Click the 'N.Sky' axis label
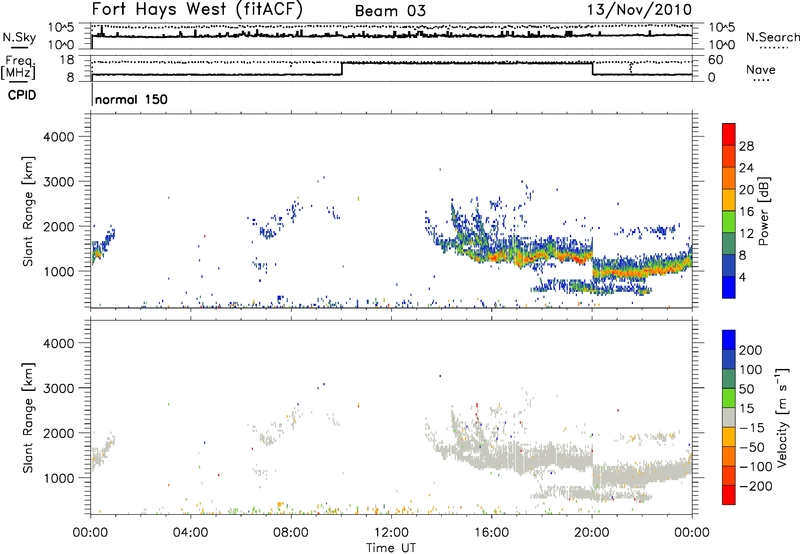This screenshot has width=800, height=554. (19, 37)
